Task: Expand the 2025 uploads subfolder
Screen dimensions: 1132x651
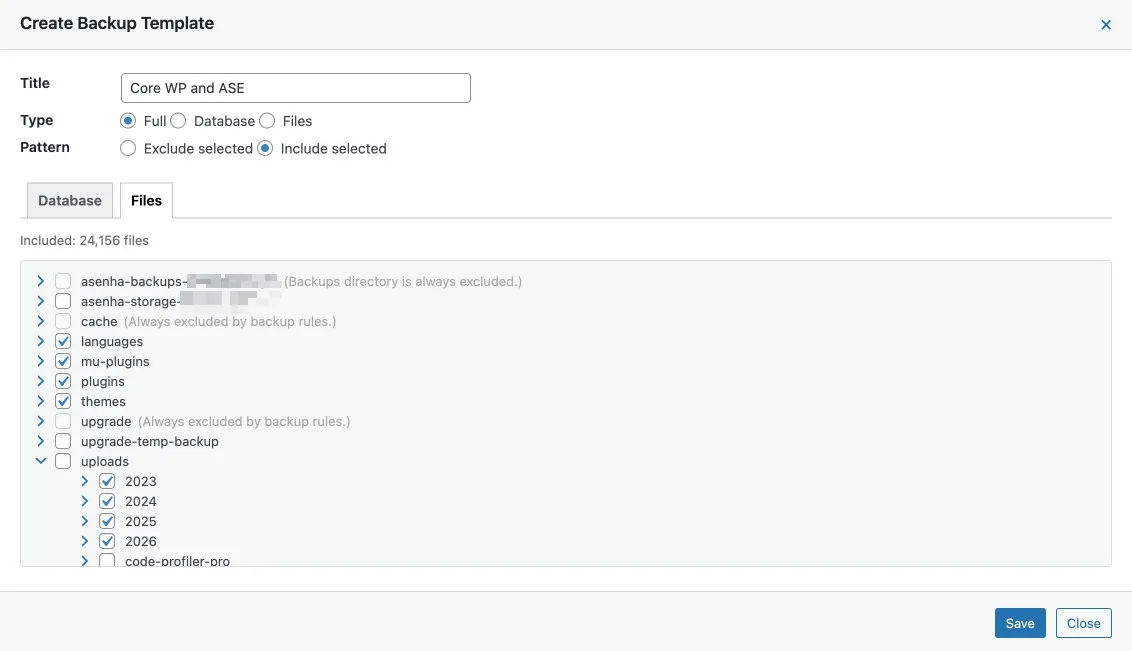Action: tap(85, 521)
